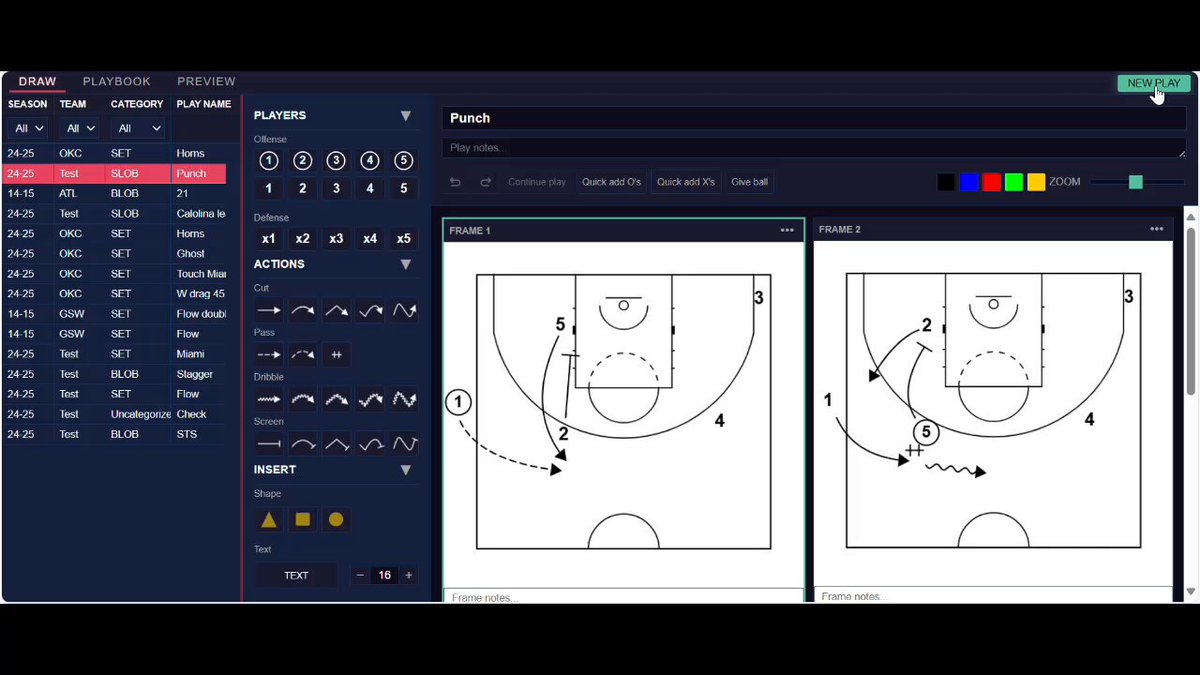The height and width of the screenshot is (675, 1200).
Task: Open the Frame 1 options menu
Action: point(787,230)
